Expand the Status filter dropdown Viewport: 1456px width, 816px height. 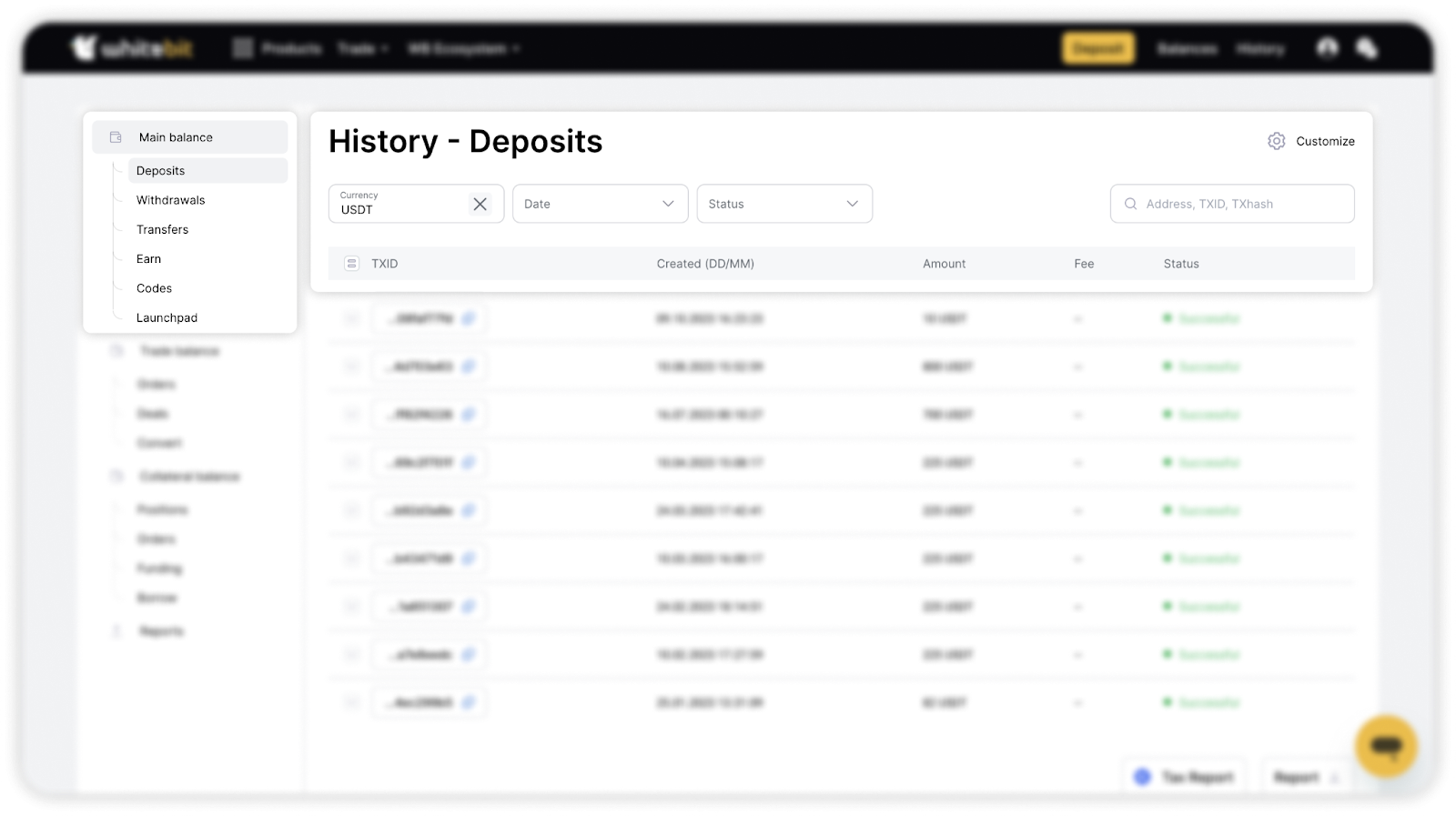pyautogui.click(x=784, y=204)
